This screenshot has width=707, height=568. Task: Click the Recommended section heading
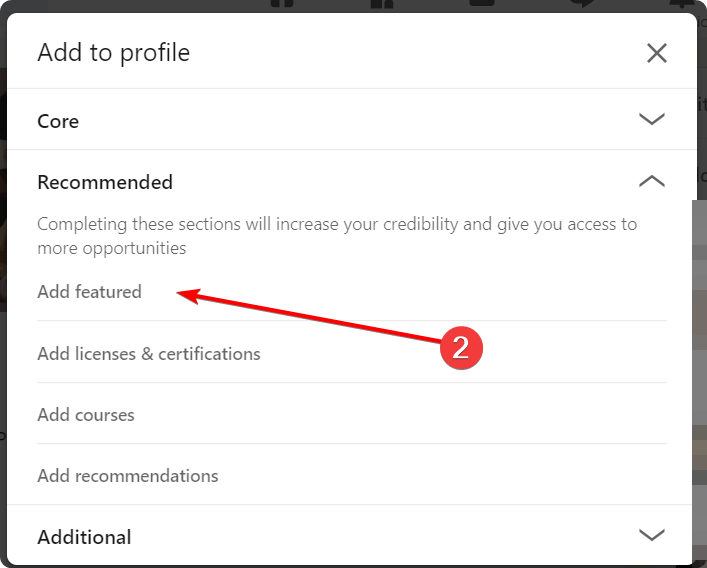coord(105,182)
